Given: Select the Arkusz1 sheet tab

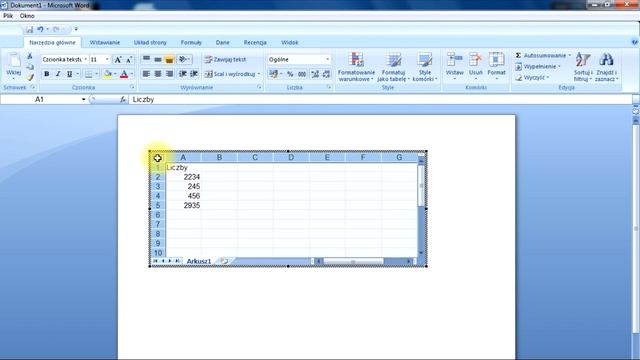Looking at the screenshot, I should click(199, 261).
